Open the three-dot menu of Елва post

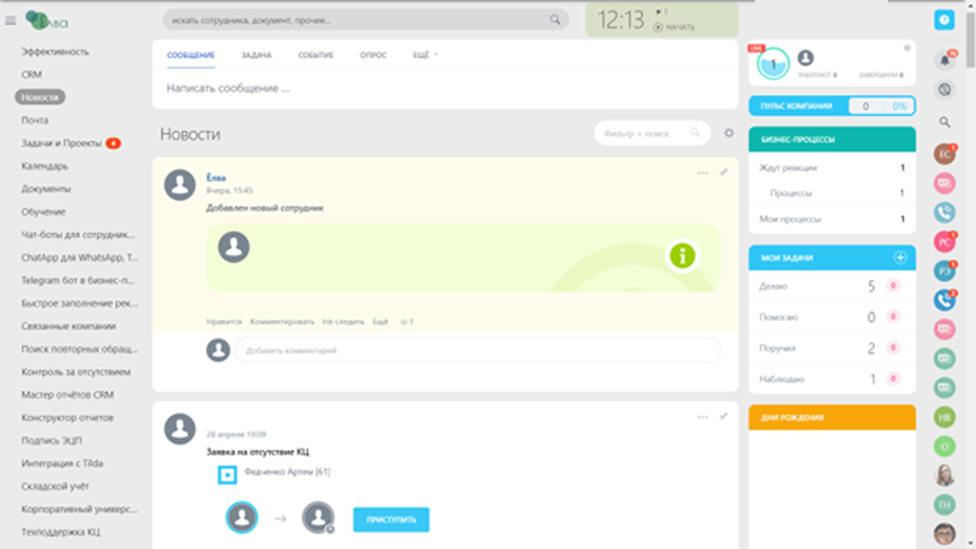703,173
